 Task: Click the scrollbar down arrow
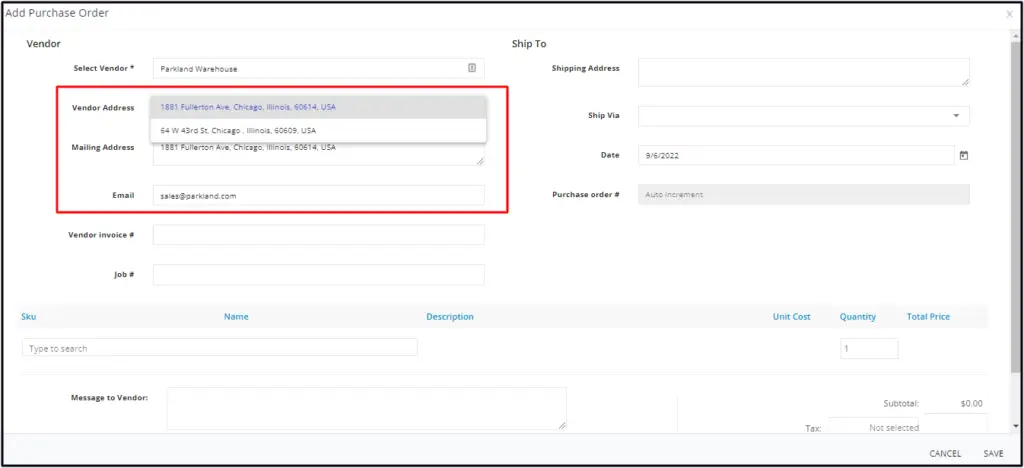pyautogui.click(x=1016, y=426)
